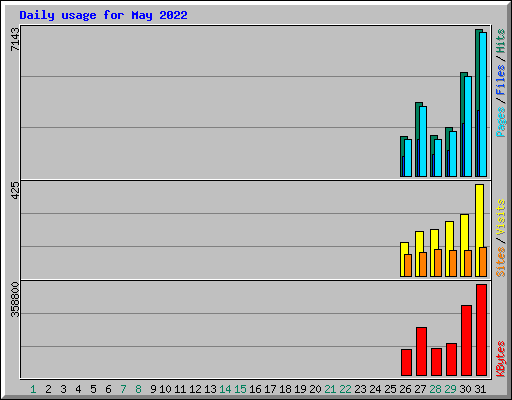512x400 pixels.
Task: Click the orange Sites bar for day 31
Action: coord(483,262)
